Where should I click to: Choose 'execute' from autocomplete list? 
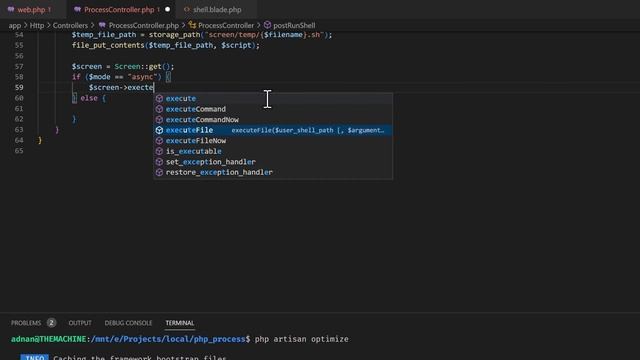pyautogui.click(x=273, y=98)
